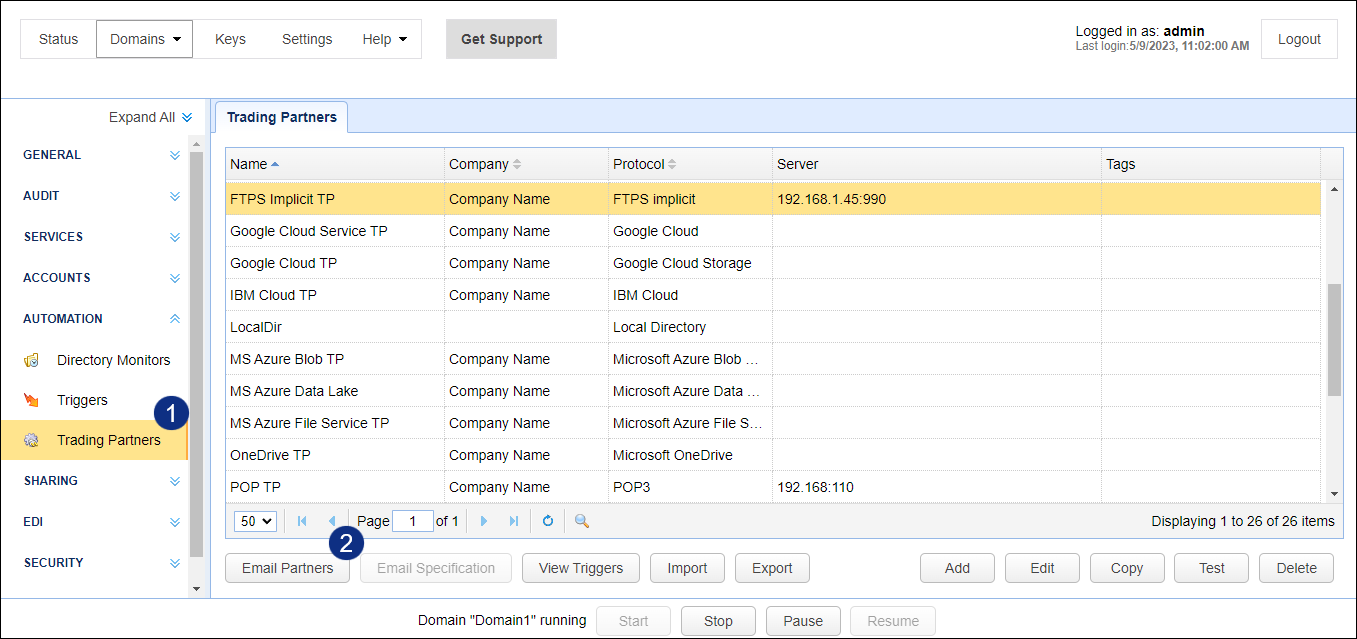Select the POP TP row

[773, 487]
